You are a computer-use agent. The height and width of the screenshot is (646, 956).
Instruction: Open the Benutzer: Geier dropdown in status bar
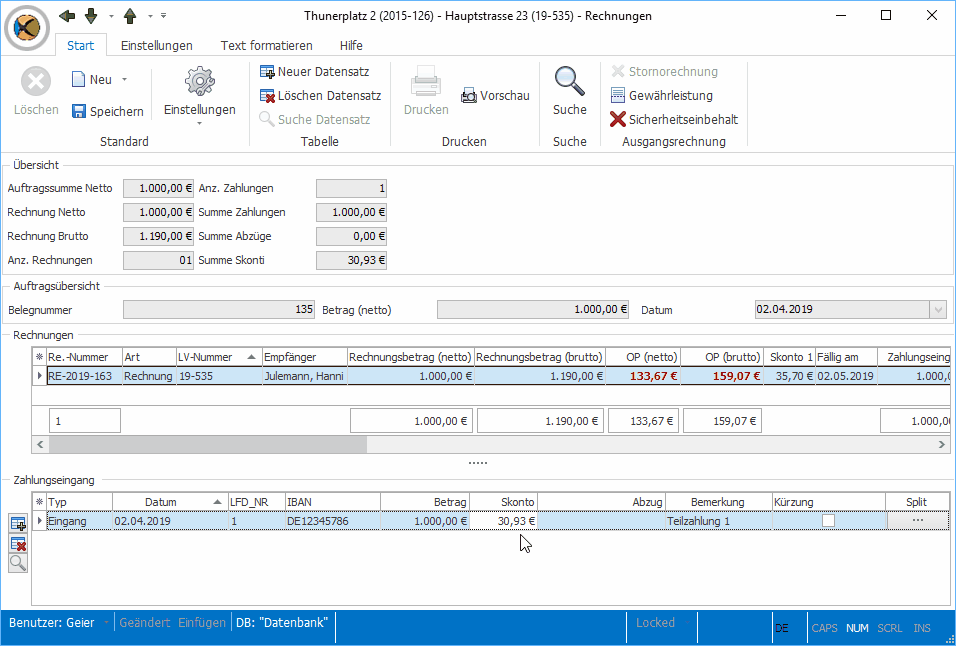click(x=106, y=623)
